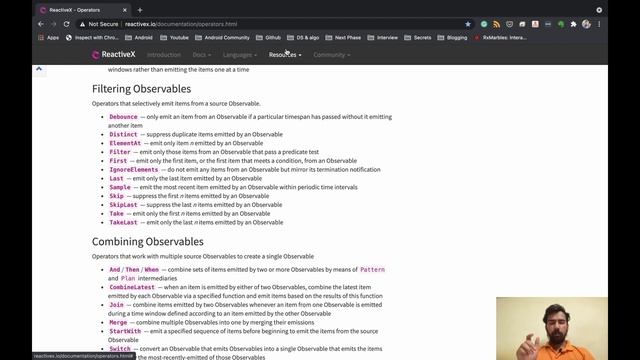Open the Android bookmark folder

[139, 38]
